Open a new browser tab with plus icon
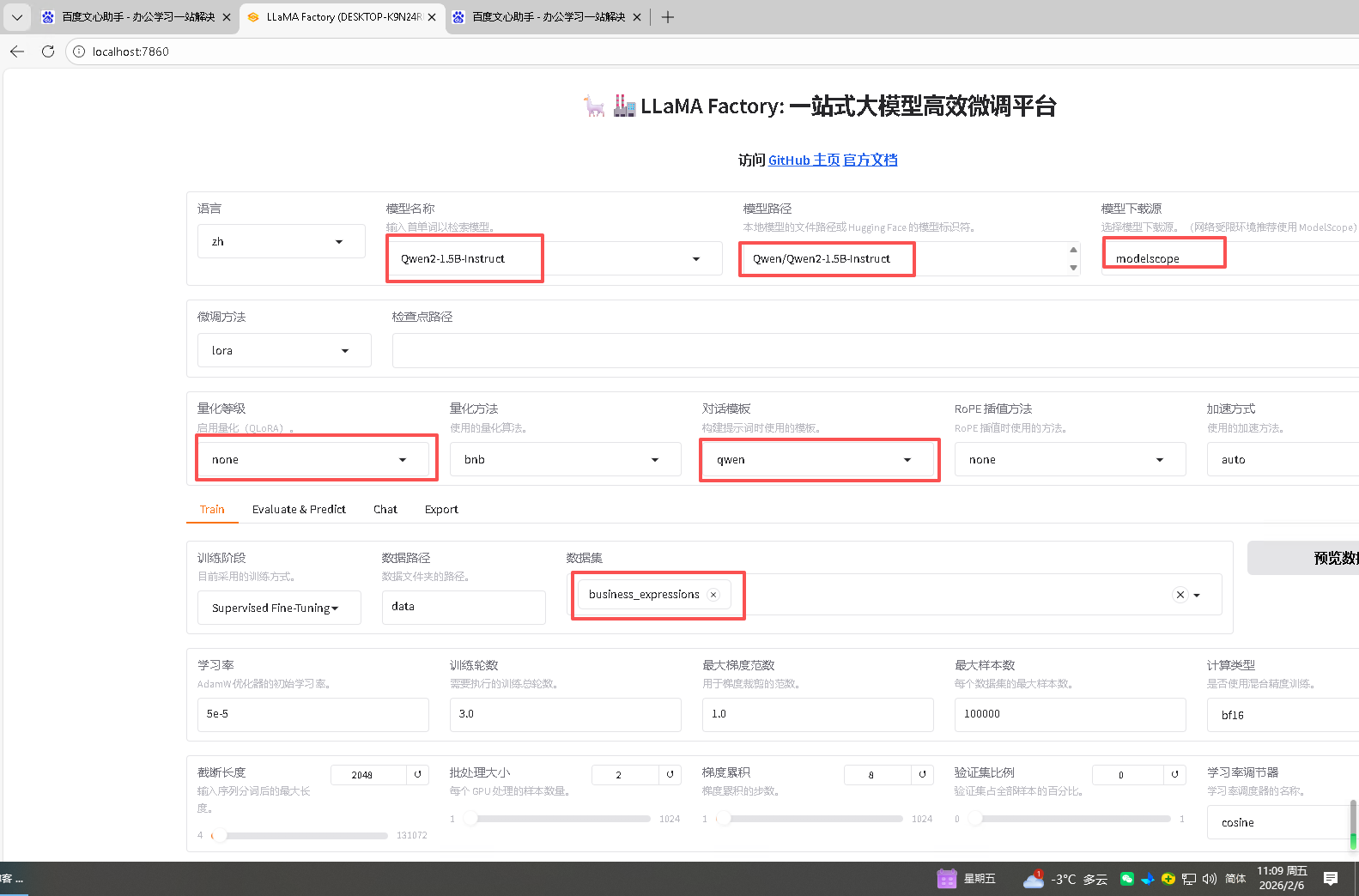The width and height of the screenshot is (1359, 896). coord(668,17)
